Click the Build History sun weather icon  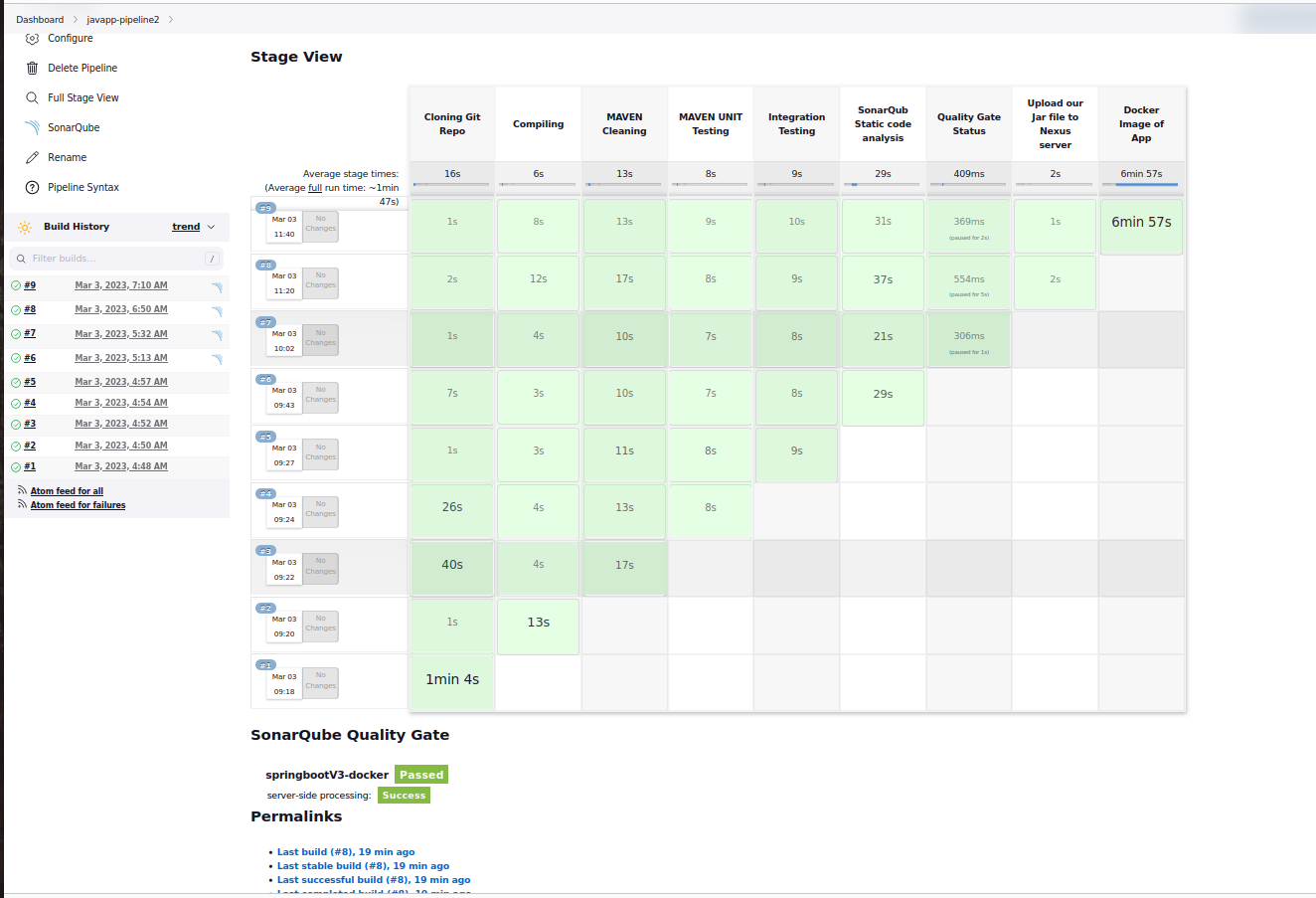point(25,227)
